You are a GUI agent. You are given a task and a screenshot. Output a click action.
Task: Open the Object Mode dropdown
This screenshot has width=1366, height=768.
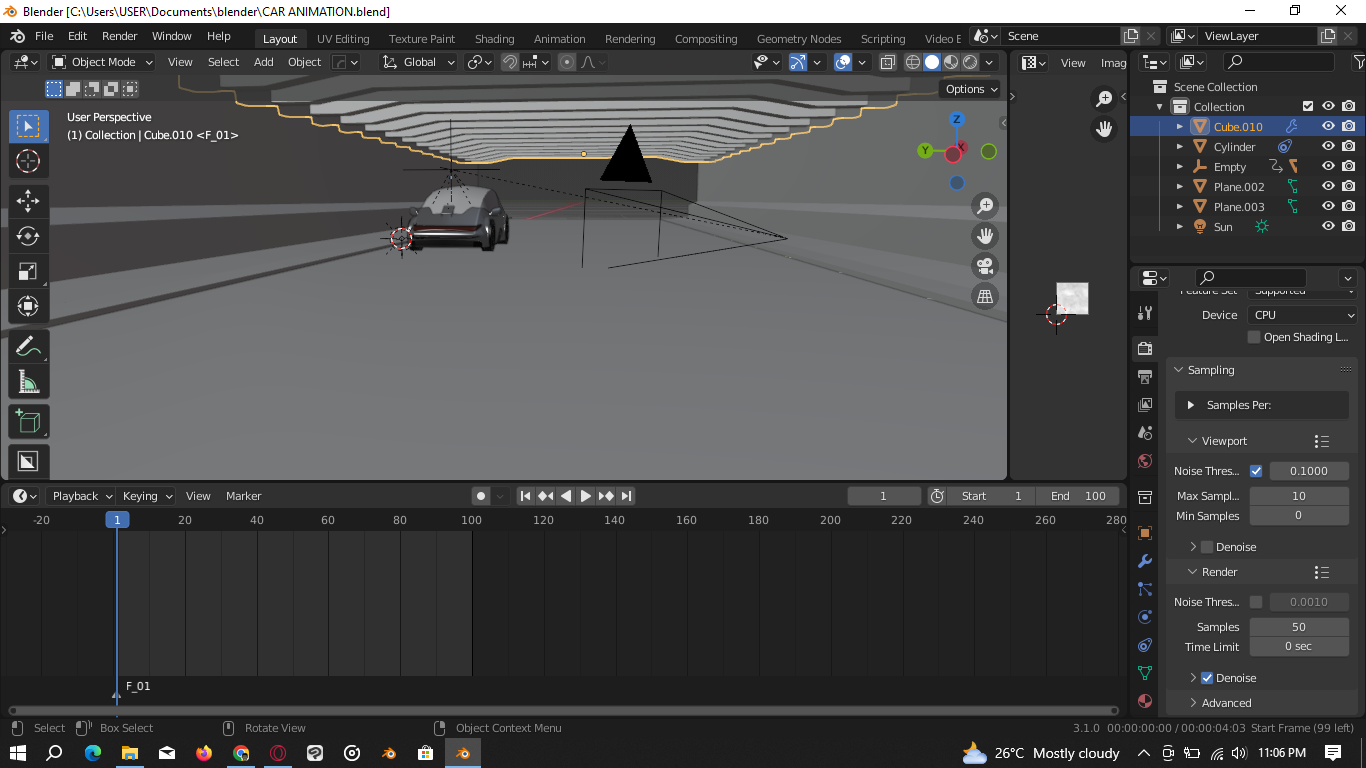click(102, 62)
